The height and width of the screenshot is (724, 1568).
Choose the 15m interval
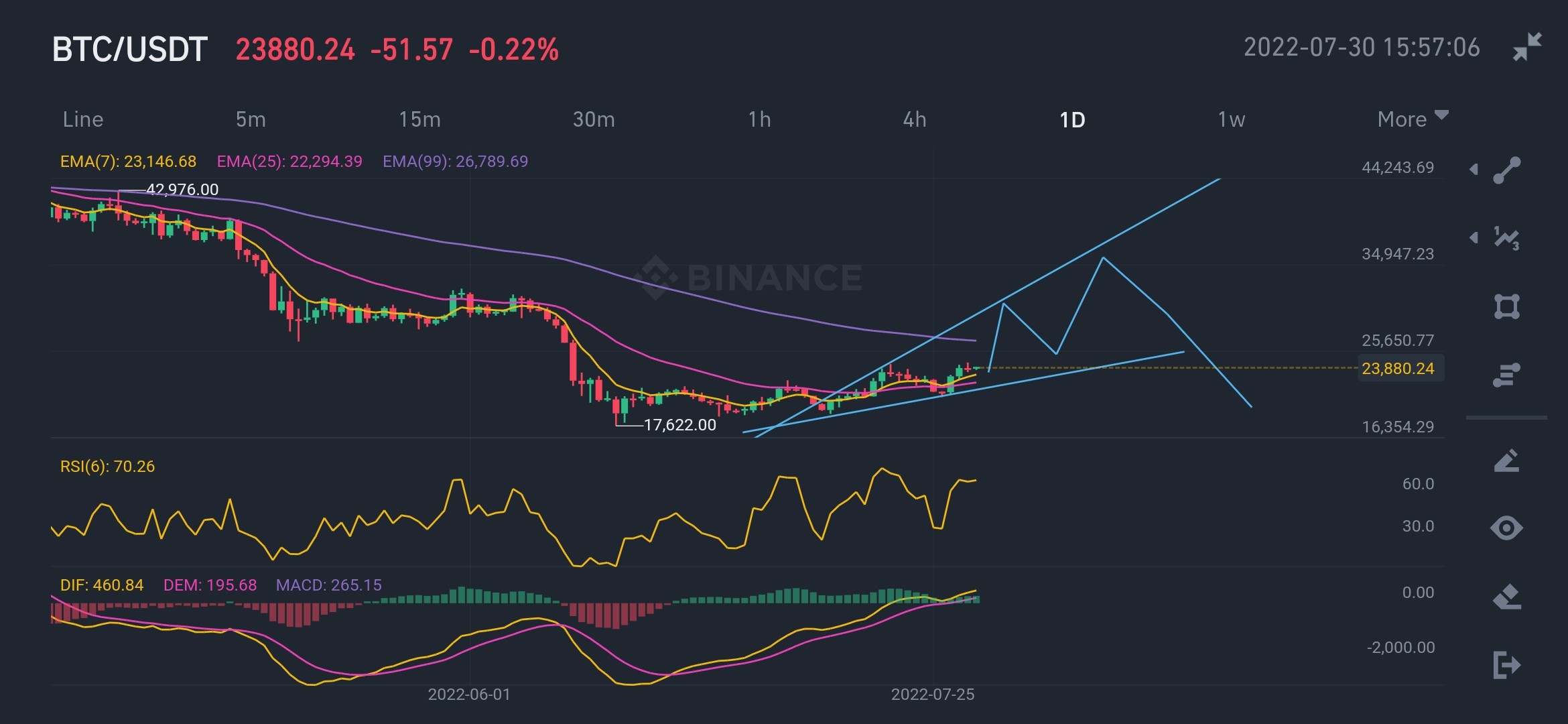tap(419, 119)
